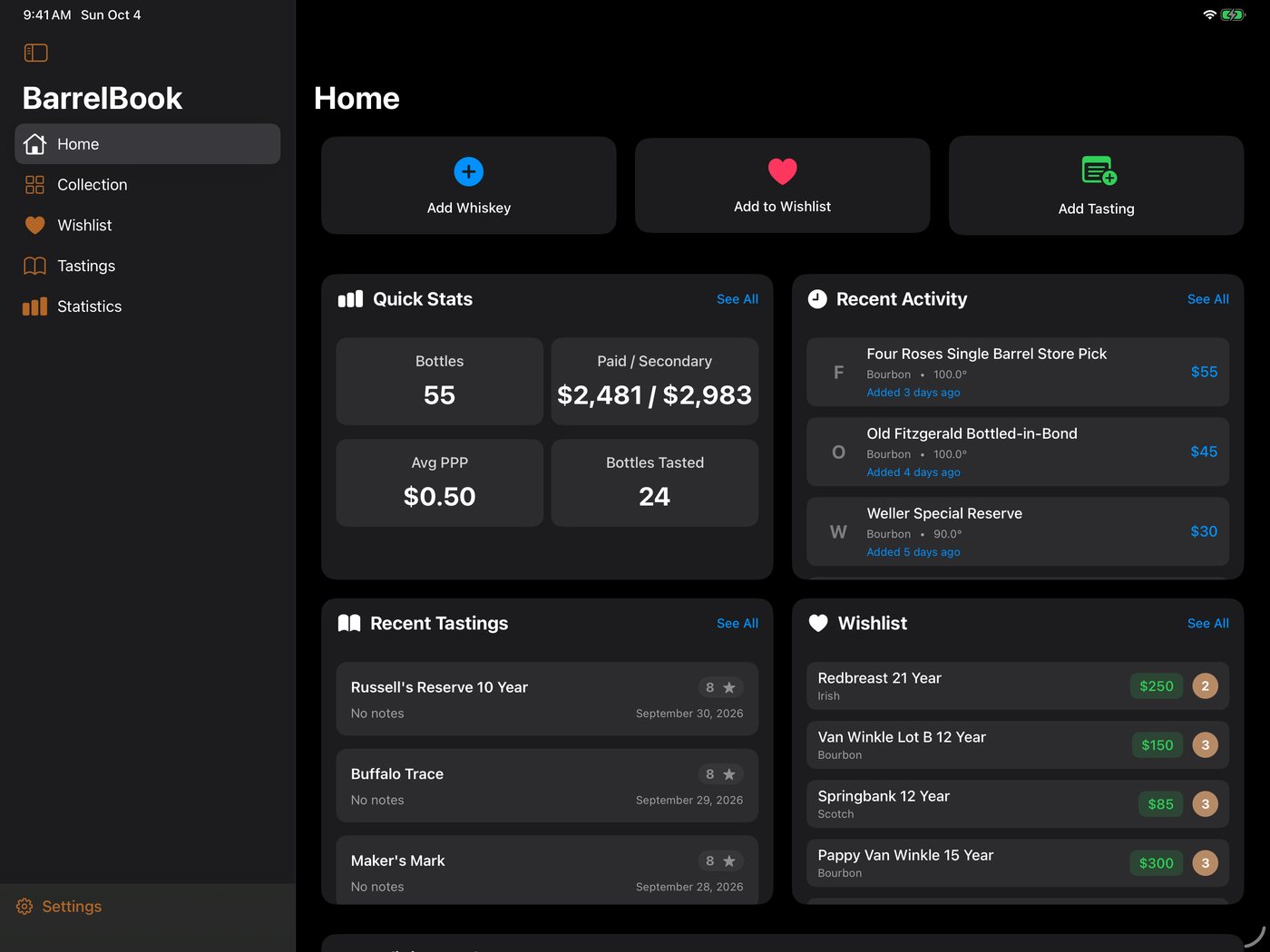Open Old Fitzgerald Bottled-in-Bond entry
1270x952 pixels.
[1018, 452]
